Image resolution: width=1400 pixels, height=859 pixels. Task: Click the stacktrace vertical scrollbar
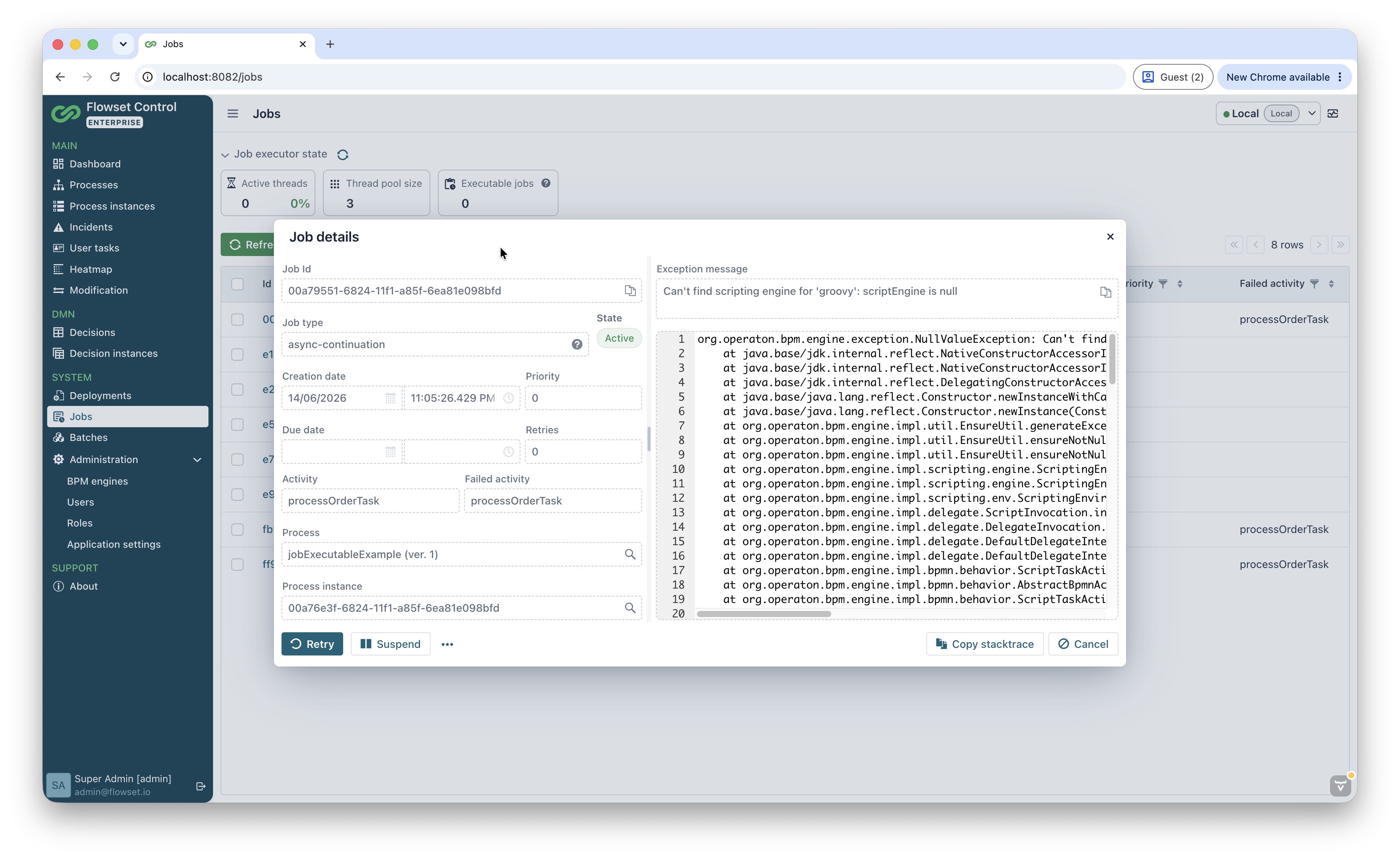(x=1112, y=360)
